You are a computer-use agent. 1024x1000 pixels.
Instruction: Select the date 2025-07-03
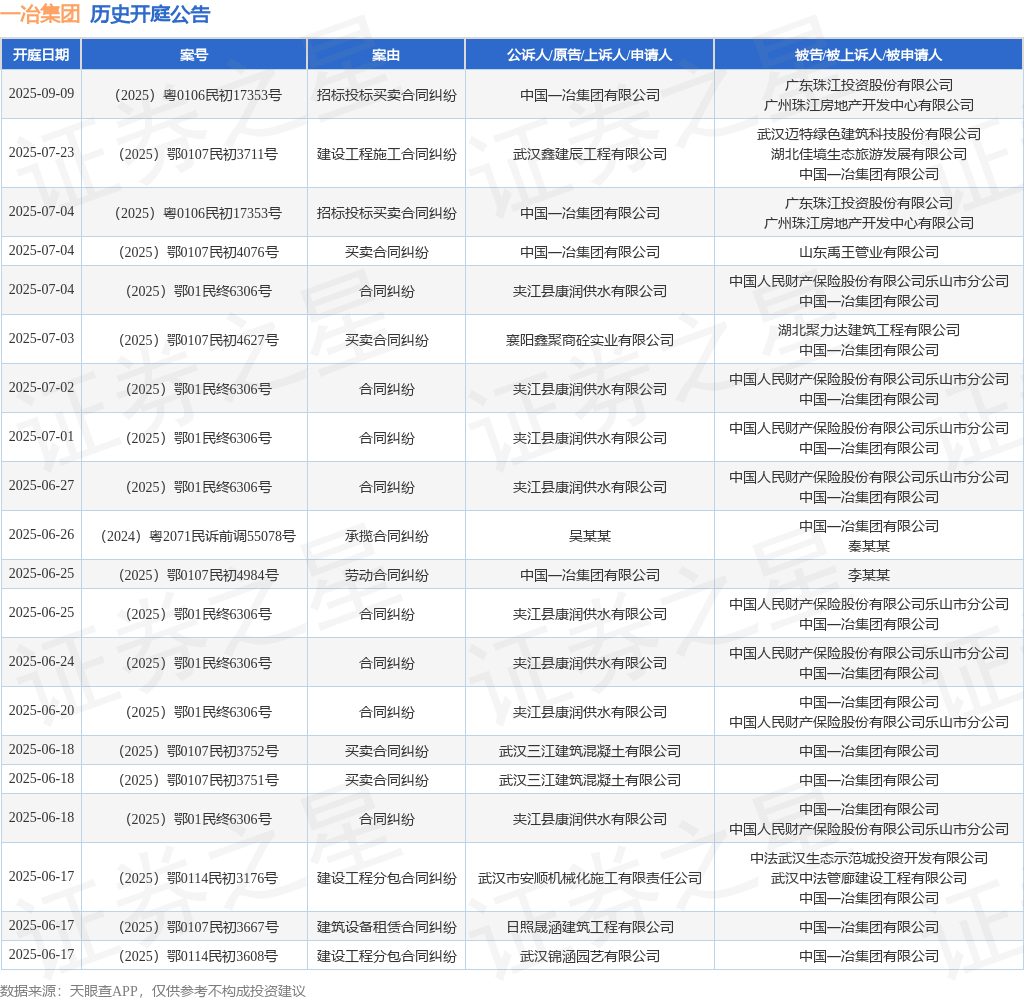pyautogui.click(x=41, y=338)
